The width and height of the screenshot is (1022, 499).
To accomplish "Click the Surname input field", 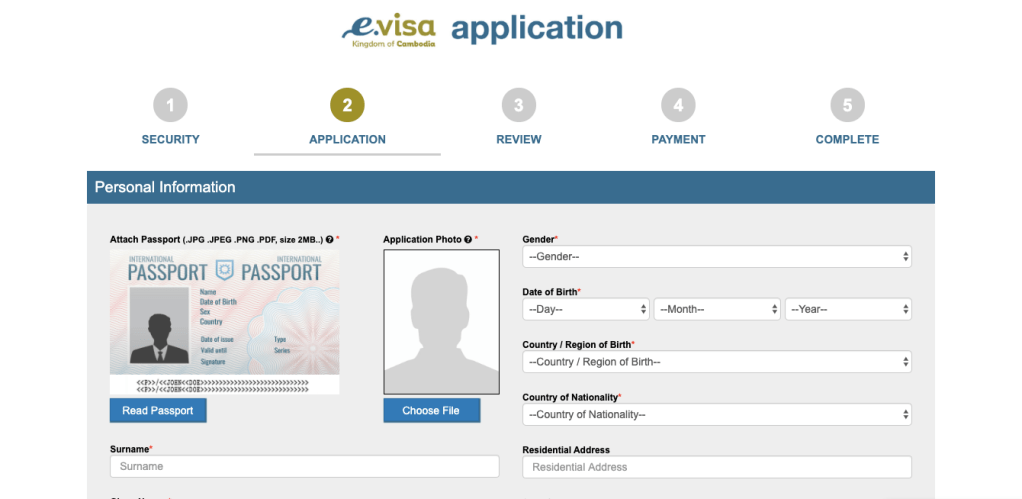I will 304,467.
